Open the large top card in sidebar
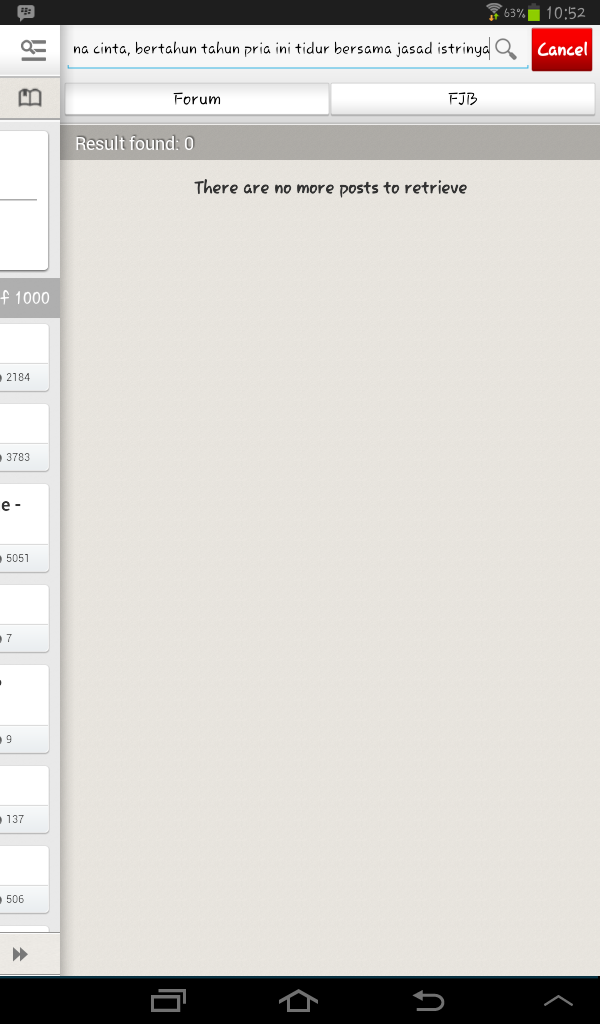600x1024 pixels. [24, 200]
